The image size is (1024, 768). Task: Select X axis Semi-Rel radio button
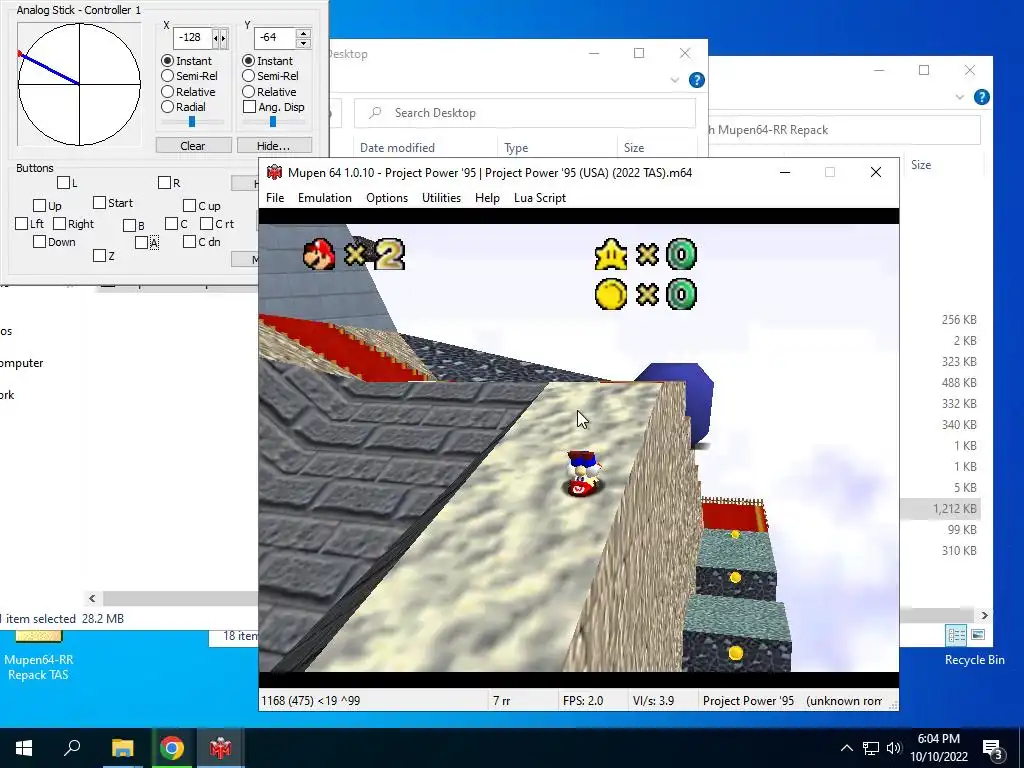[x=168, y=76]
